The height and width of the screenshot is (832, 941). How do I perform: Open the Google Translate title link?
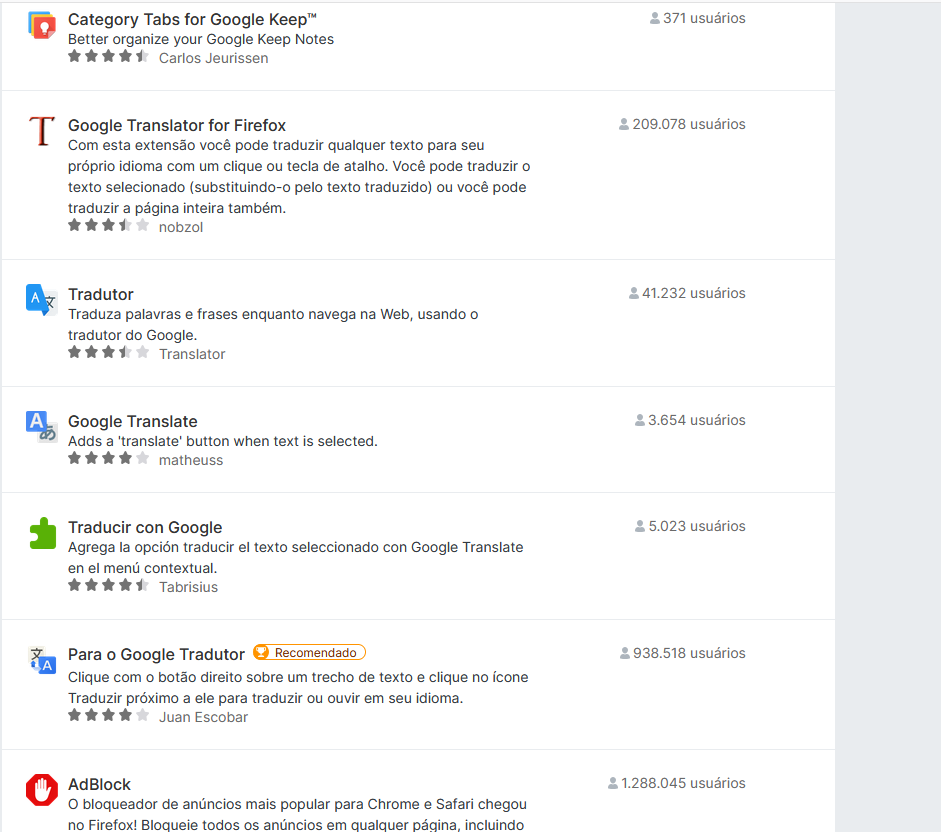[x=133, y=421]
